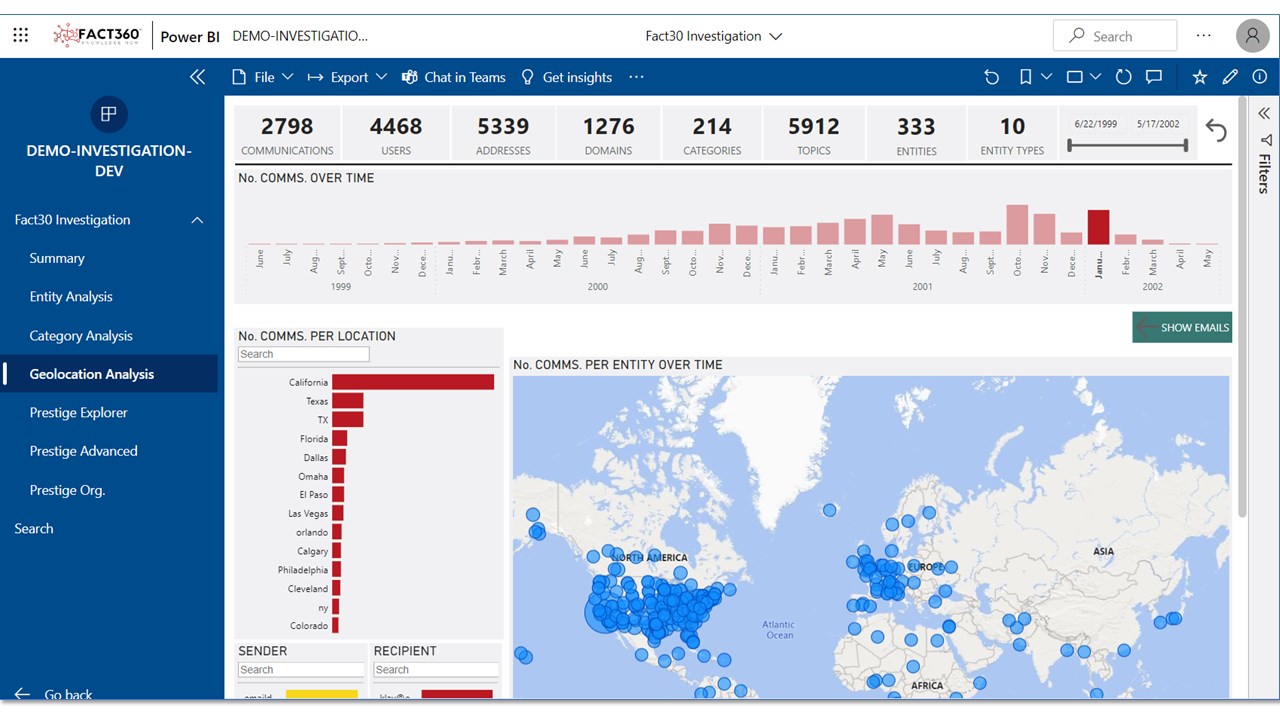Screen dimensions: 1280x720
Task: Click Chat in Teams
Action: pyautogui.click(x=454, y=77)
